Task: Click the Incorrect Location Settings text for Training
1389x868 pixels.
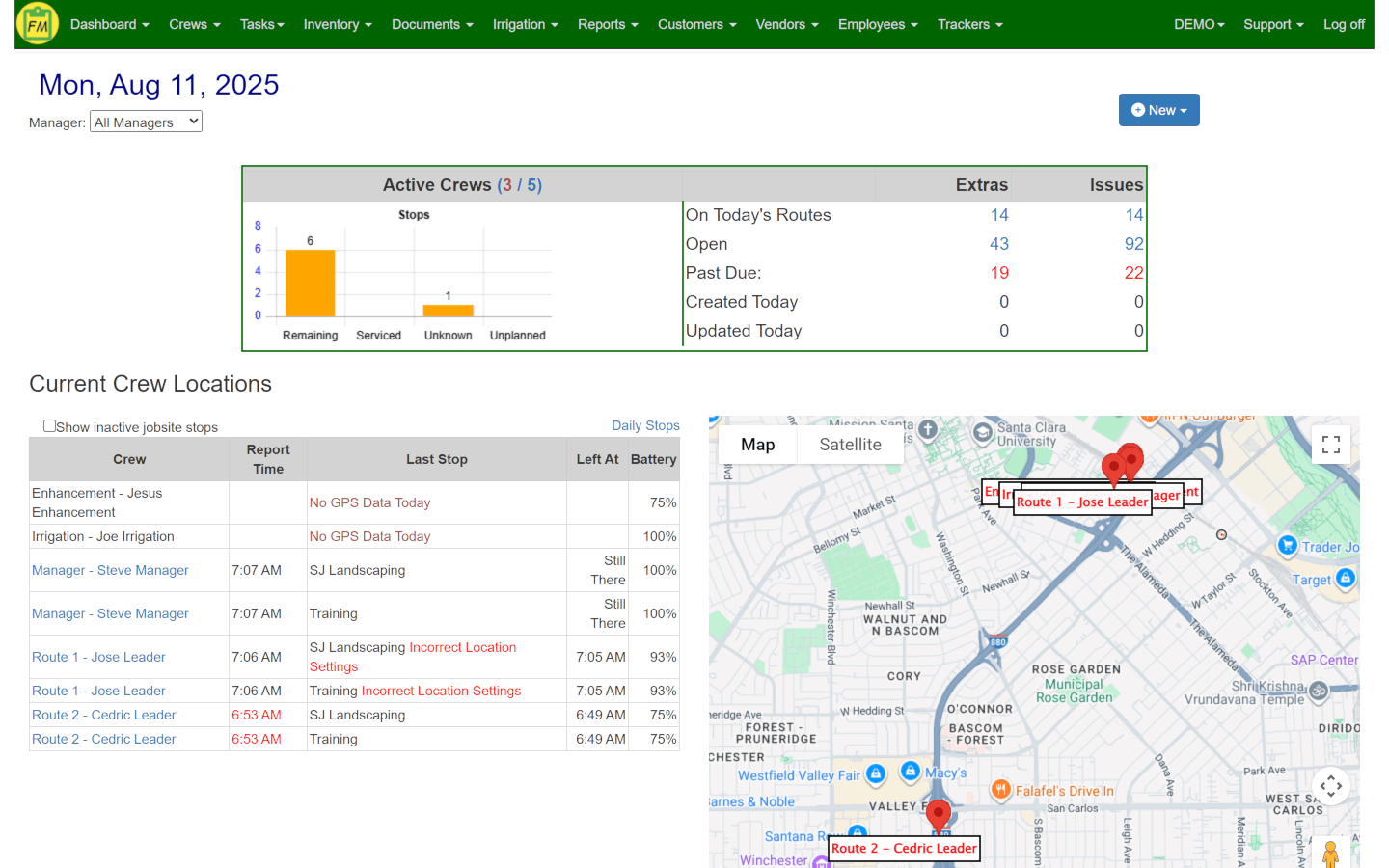Action: (x=441, y=691)
